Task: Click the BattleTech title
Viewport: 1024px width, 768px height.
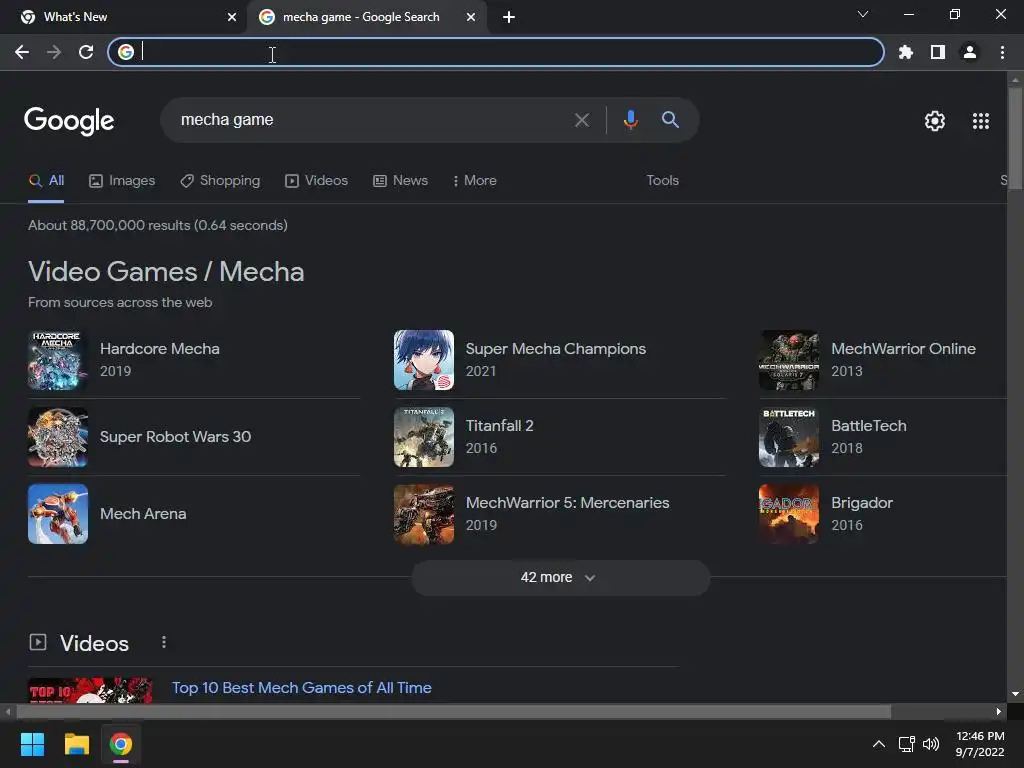Action: point(869,426)
